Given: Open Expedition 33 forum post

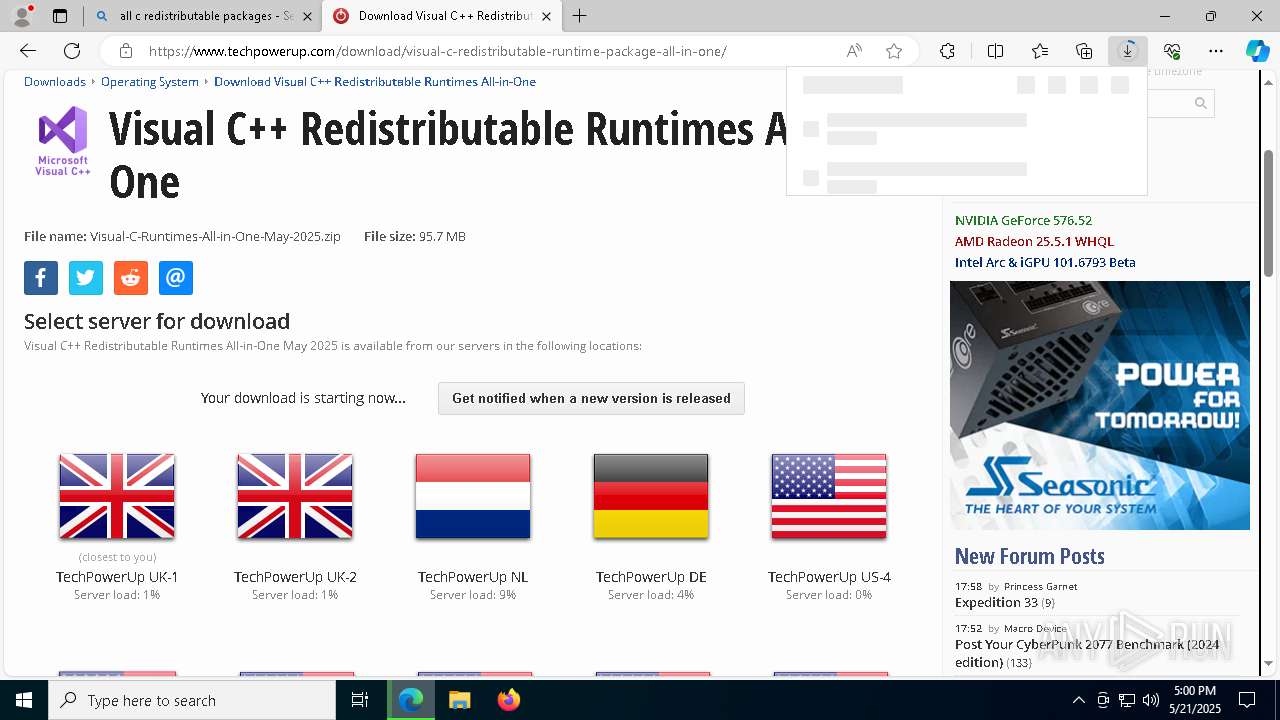Looking at the screenshot, I should [x=996, y=602].
